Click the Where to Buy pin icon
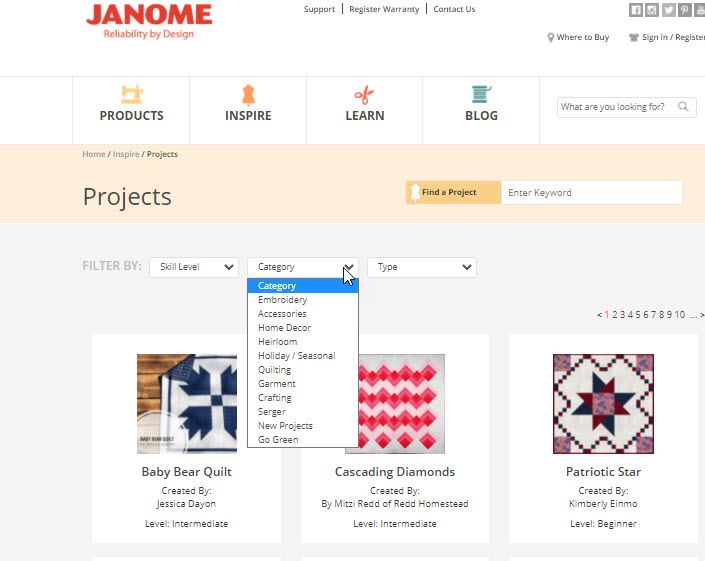 pos(550,37)
